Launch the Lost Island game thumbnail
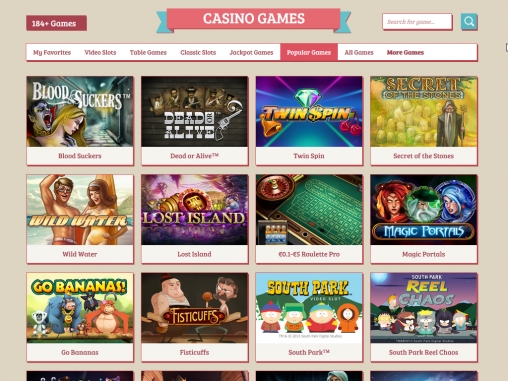Screen dimensions: 508x381 [195, 210]
